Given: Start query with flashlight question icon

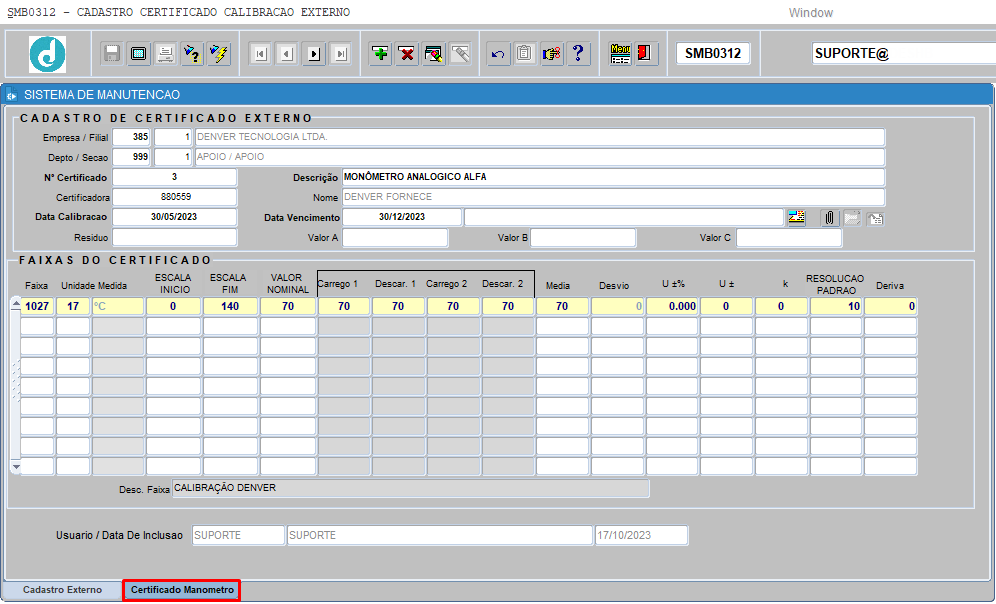Looking at the screenshot, I should click(192, 54).
